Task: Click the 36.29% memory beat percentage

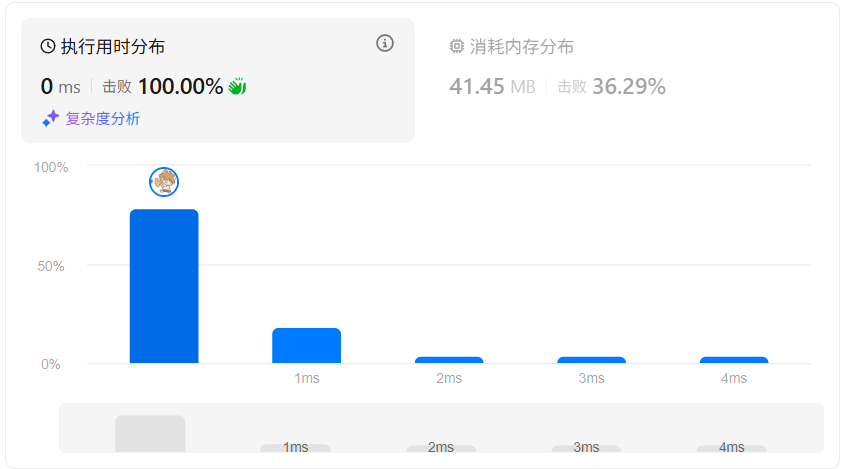Action: coord(629,86)
